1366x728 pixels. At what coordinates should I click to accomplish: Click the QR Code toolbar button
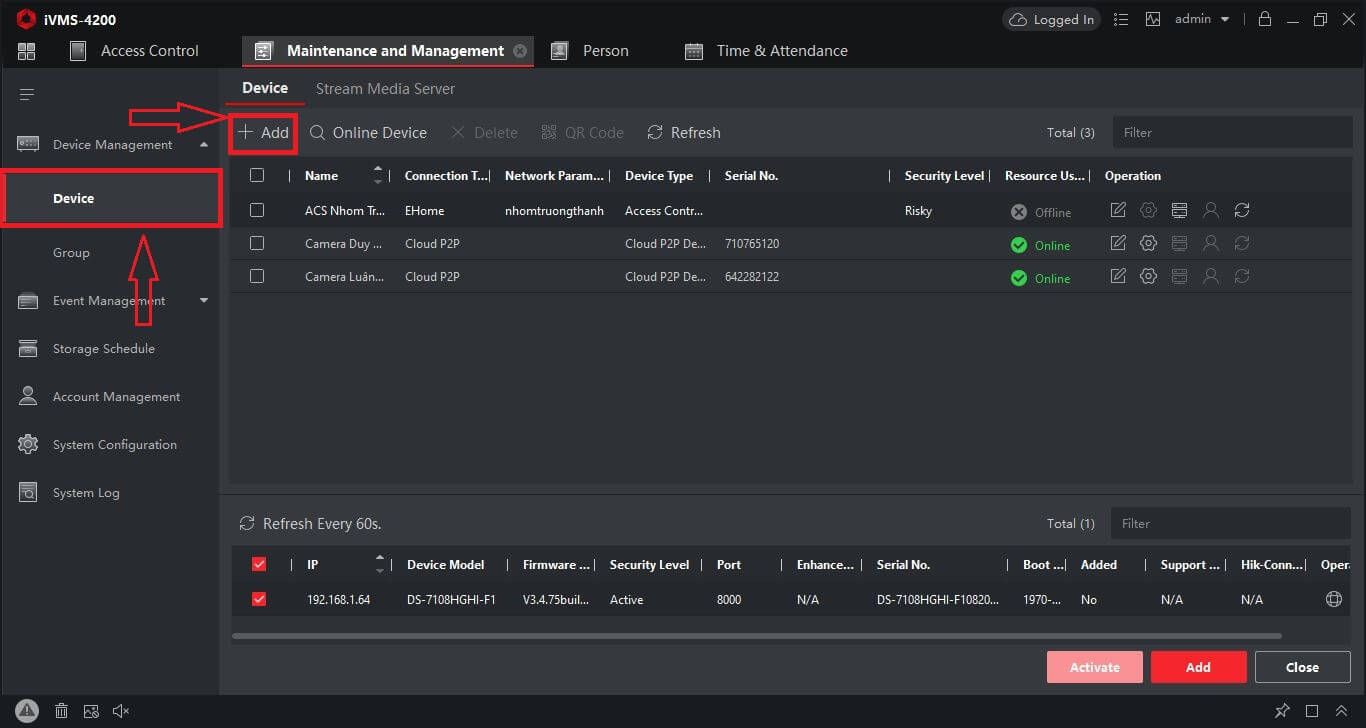[582, 132]
